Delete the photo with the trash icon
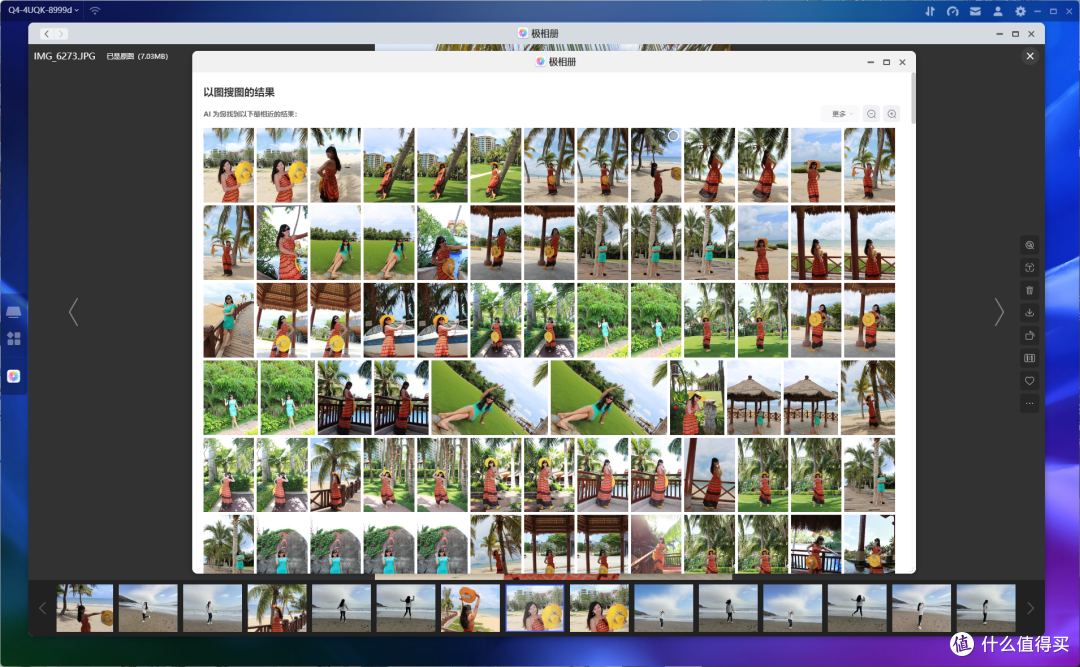1080x667 pixels. (1029, 290)
